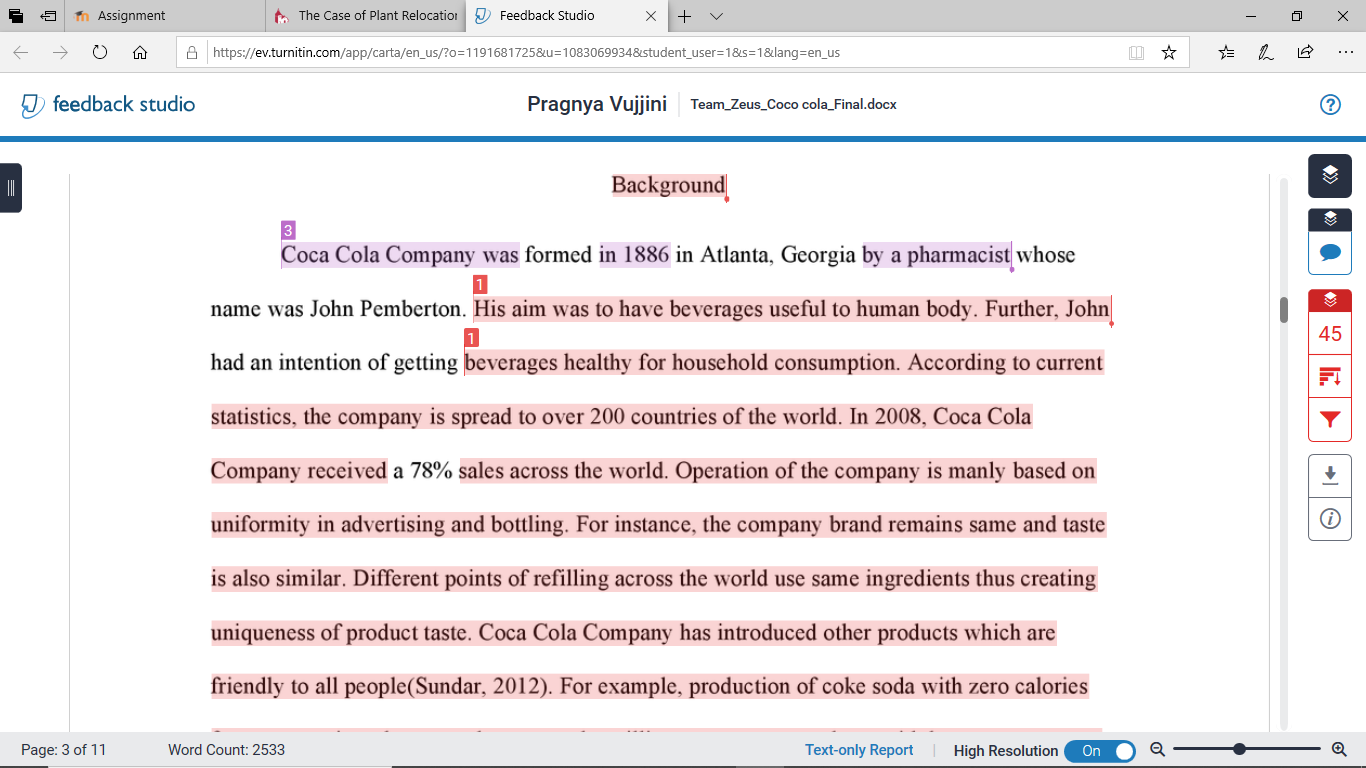Open the active layers panel icon
The height and width of the screenshot is (768, 1366).
click(x=1330, y=175)
